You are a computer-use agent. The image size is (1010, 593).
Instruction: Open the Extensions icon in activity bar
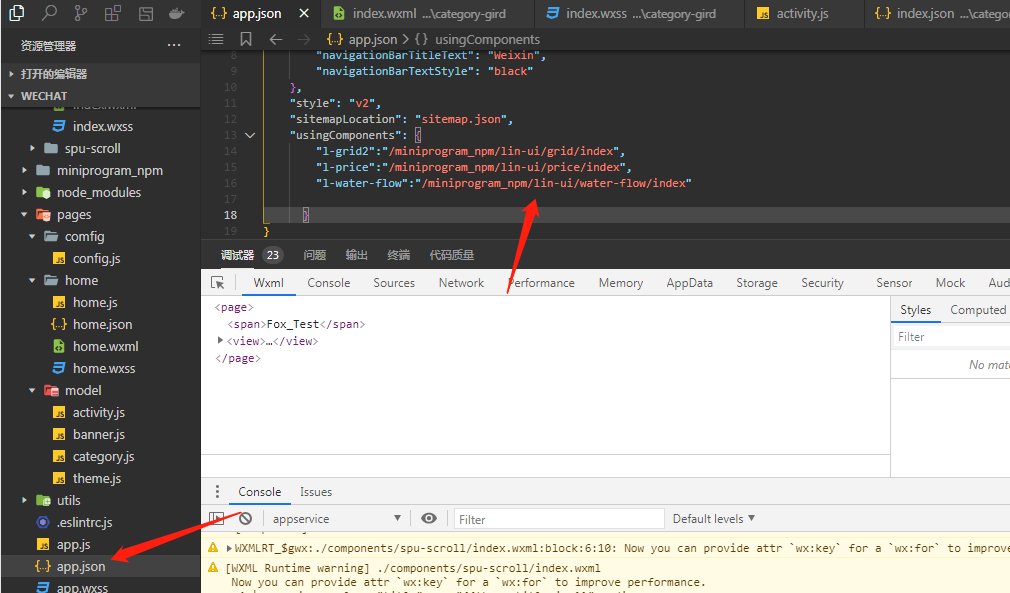point(113,14)
